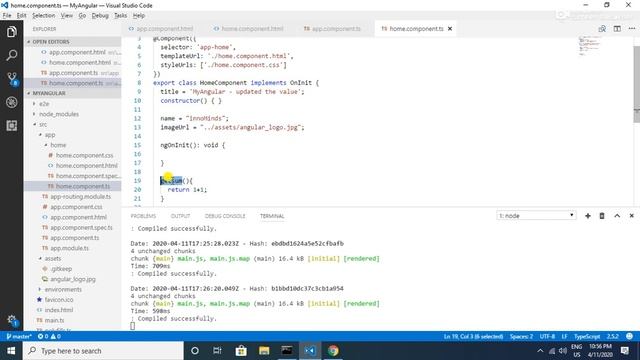Click the Ln 19, Col 3 status indicator
This screenshot has width=640, height=360.
click(x=473, y=336)
